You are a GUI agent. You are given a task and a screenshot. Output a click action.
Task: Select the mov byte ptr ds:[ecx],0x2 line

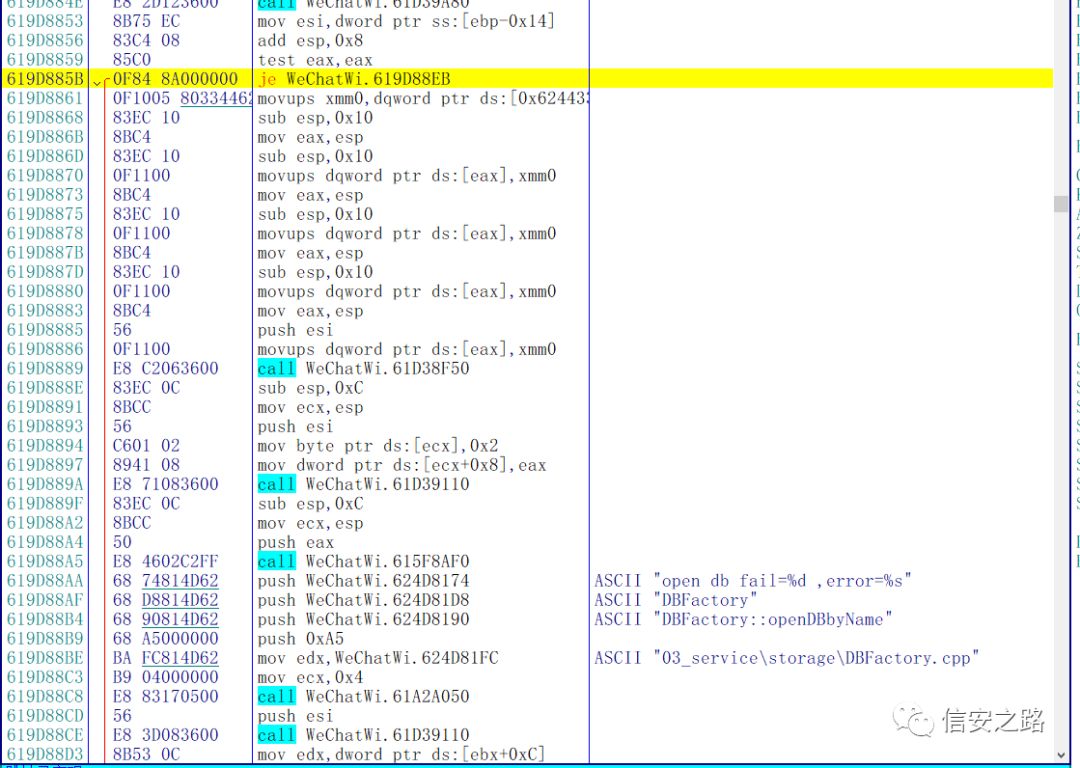click(377, 446)
